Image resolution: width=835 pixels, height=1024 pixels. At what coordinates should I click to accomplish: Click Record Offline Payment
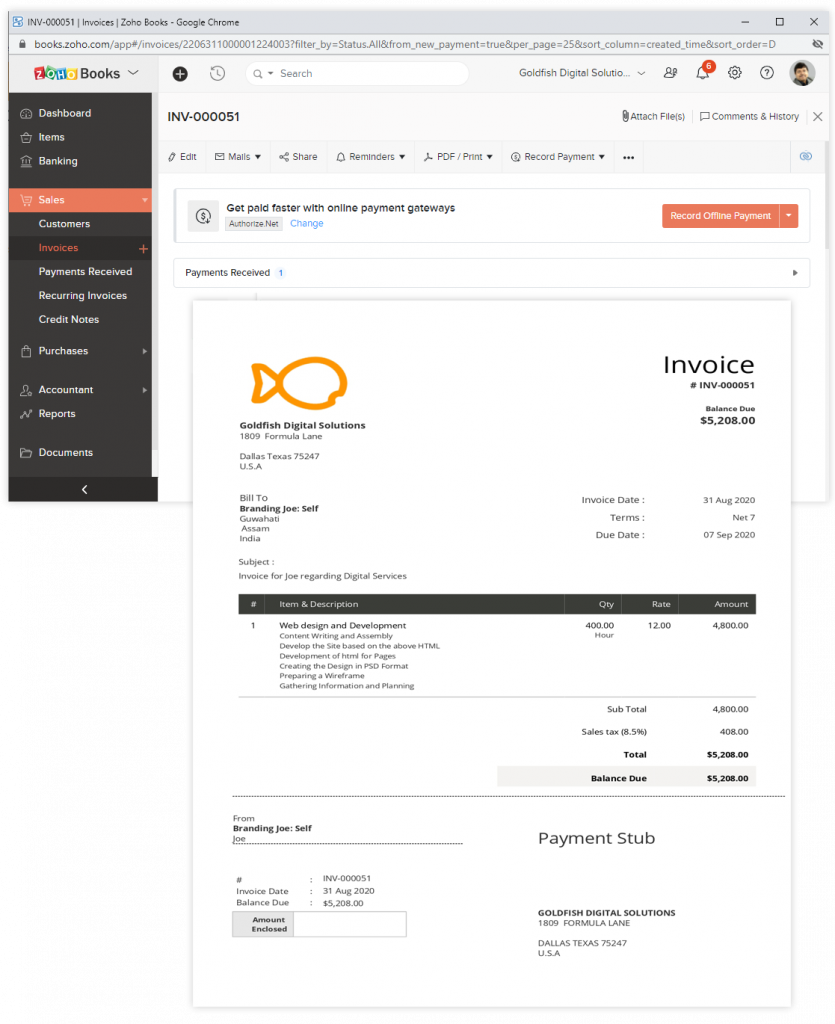click(721, 216)
